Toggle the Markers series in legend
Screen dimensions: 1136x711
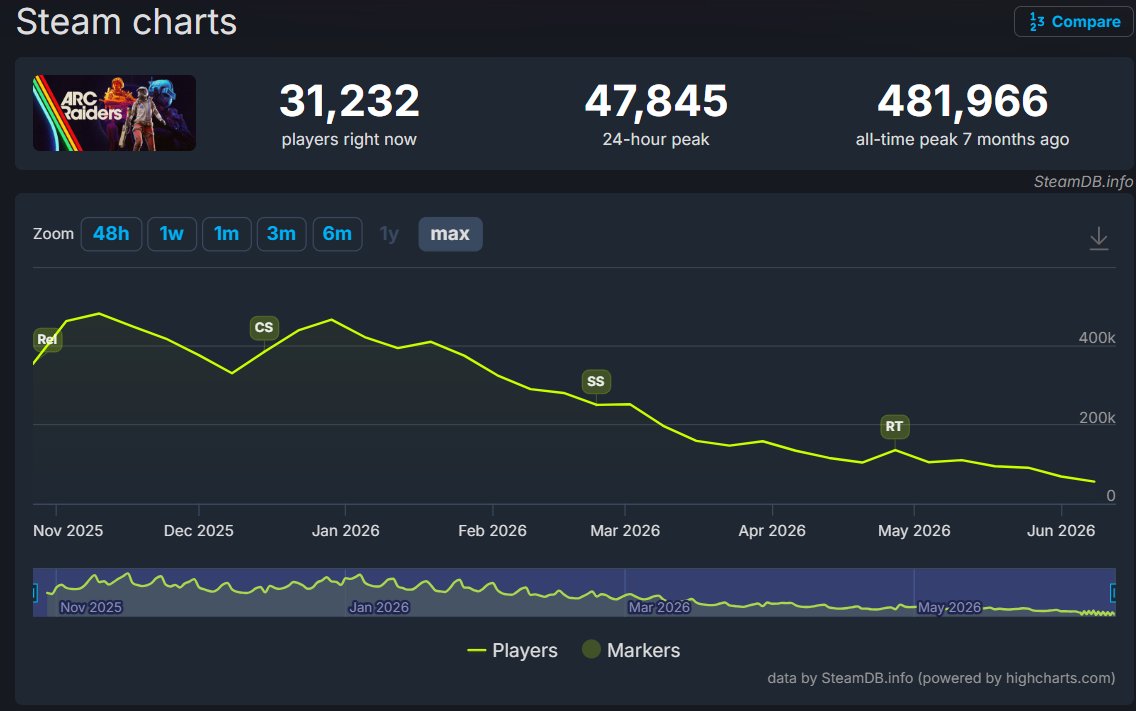click(x=631, y=650)
